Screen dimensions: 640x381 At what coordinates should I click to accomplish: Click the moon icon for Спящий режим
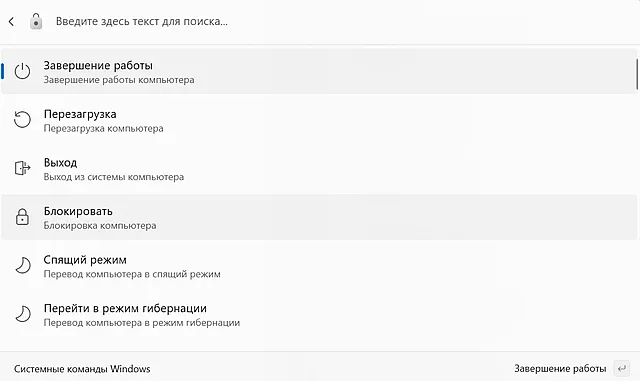pyautogui.click(x=23, y=265)
